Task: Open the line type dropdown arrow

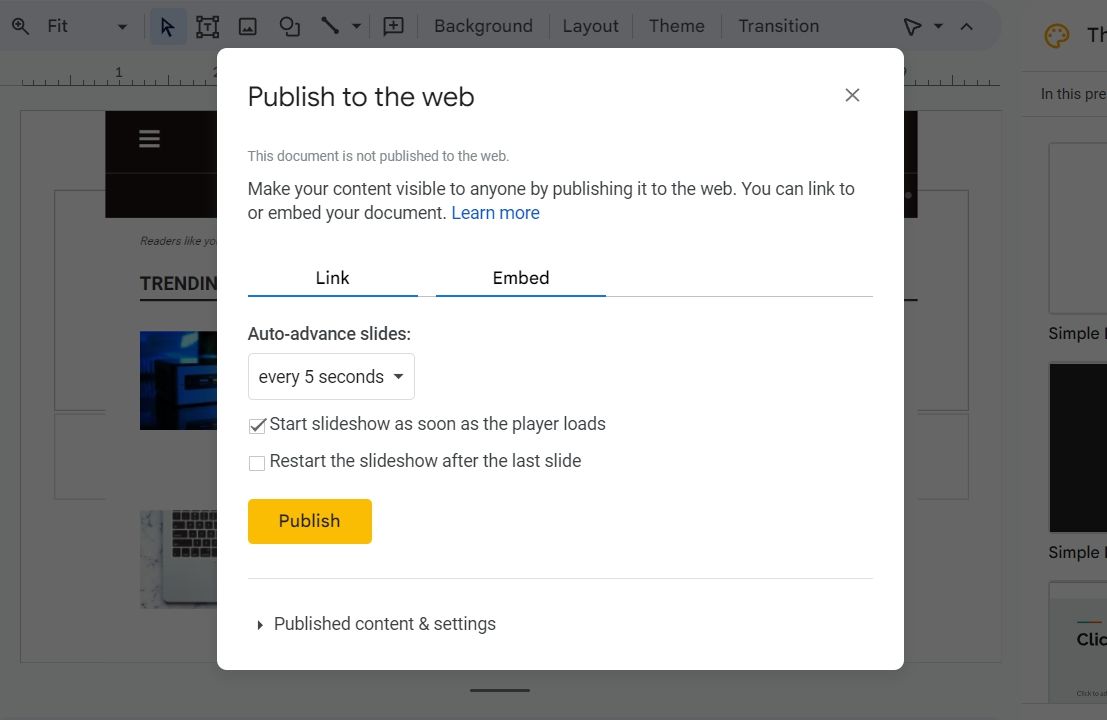Action: (x=356, y=26)
